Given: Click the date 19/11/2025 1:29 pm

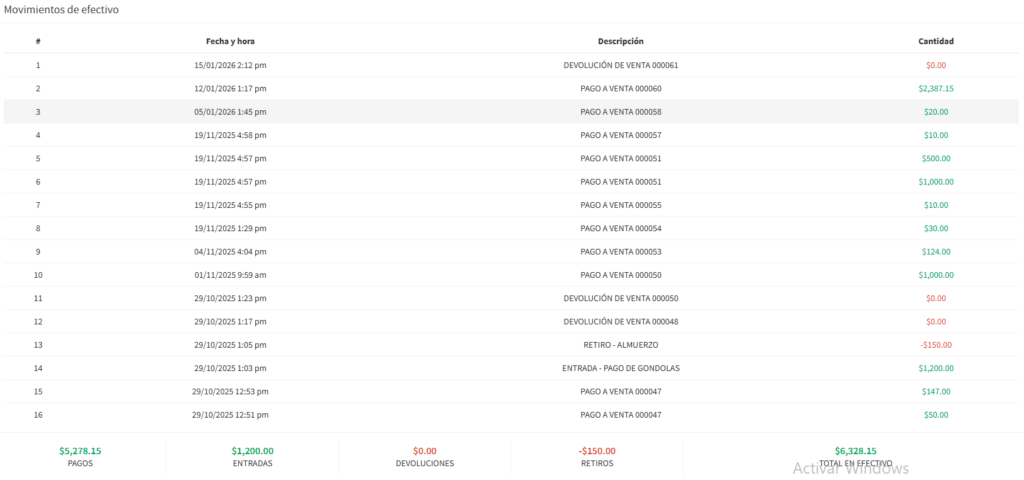Looking at the screenshot, I should (230, 228).
